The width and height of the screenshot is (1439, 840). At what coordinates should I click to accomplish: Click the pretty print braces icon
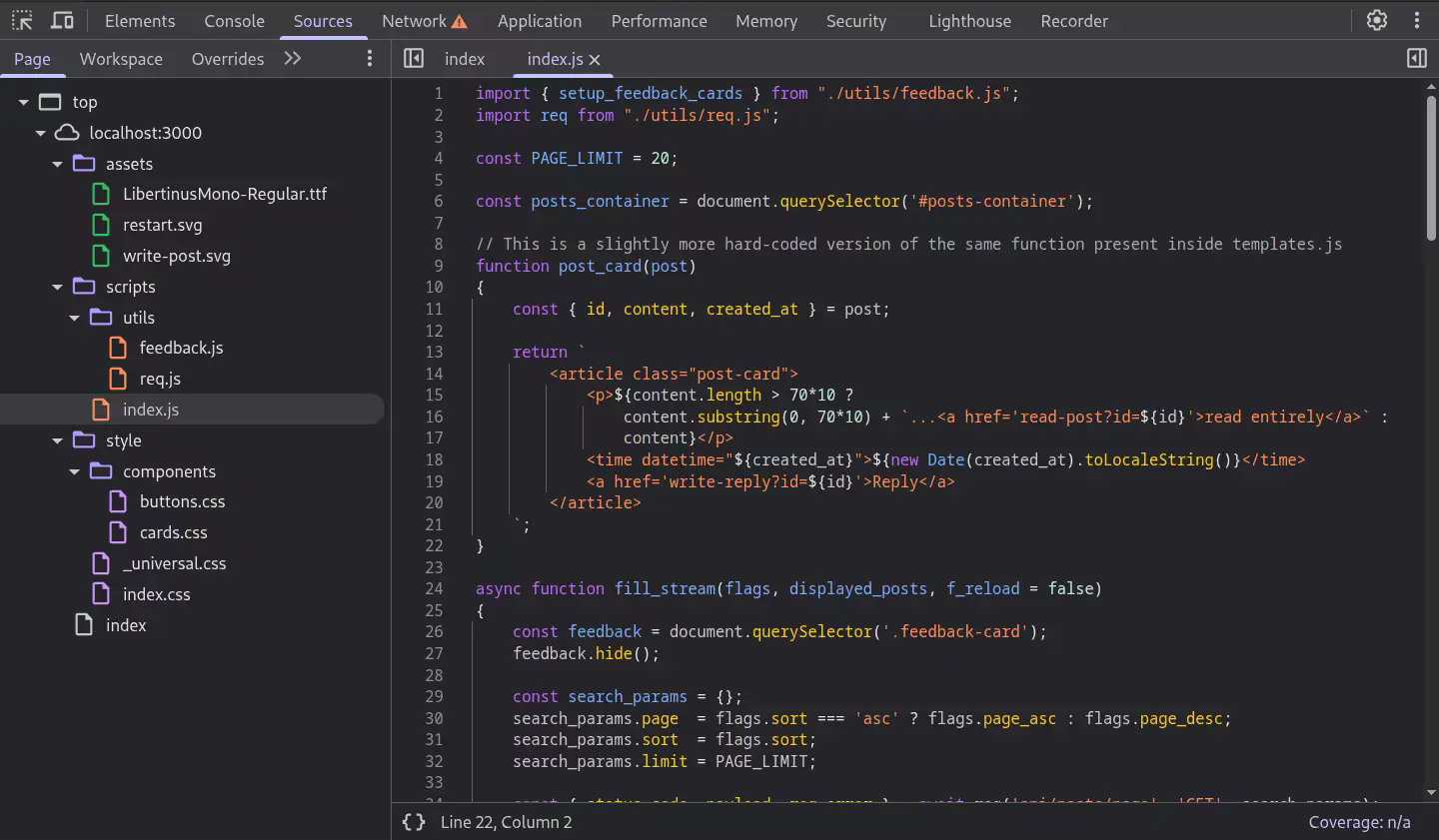[x=413, y=822]
